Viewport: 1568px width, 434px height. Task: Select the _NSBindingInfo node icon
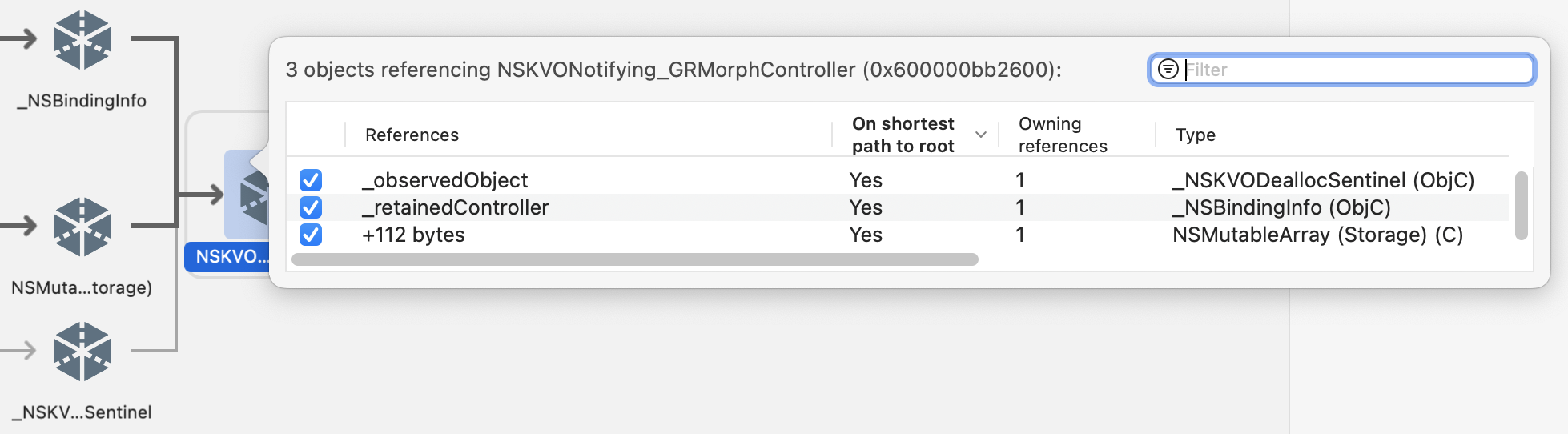(x=82, y=40)
